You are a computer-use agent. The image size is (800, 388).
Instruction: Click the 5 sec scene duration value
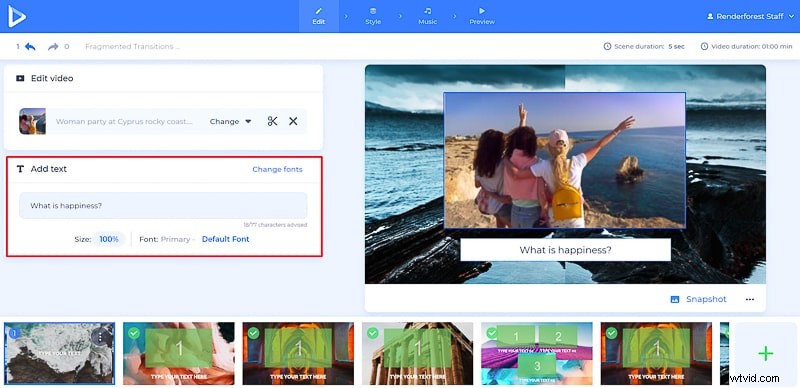tap(677, 46)
